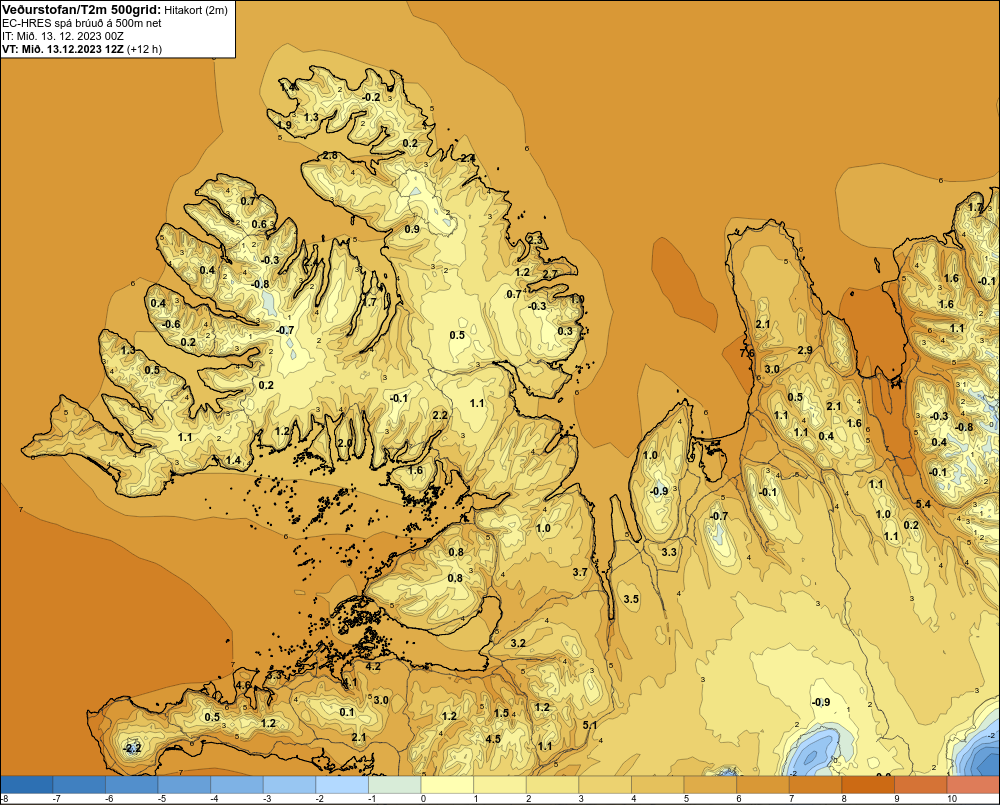Click the temperature value 2.8

[330, 156]
